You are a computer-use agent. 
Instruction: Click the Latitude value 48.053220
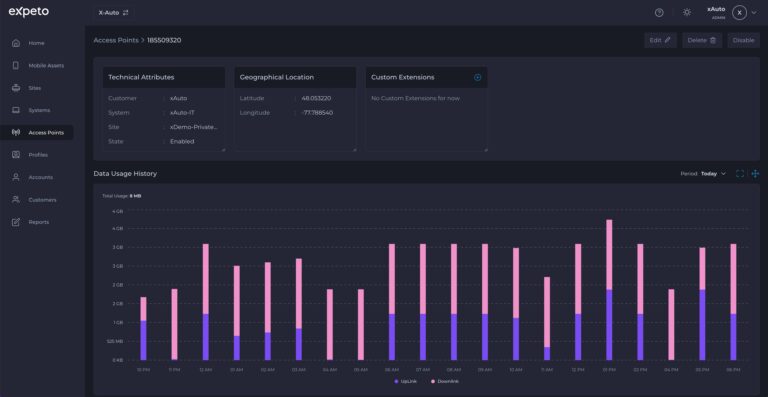pyautogui.click(x=316, y=98)
